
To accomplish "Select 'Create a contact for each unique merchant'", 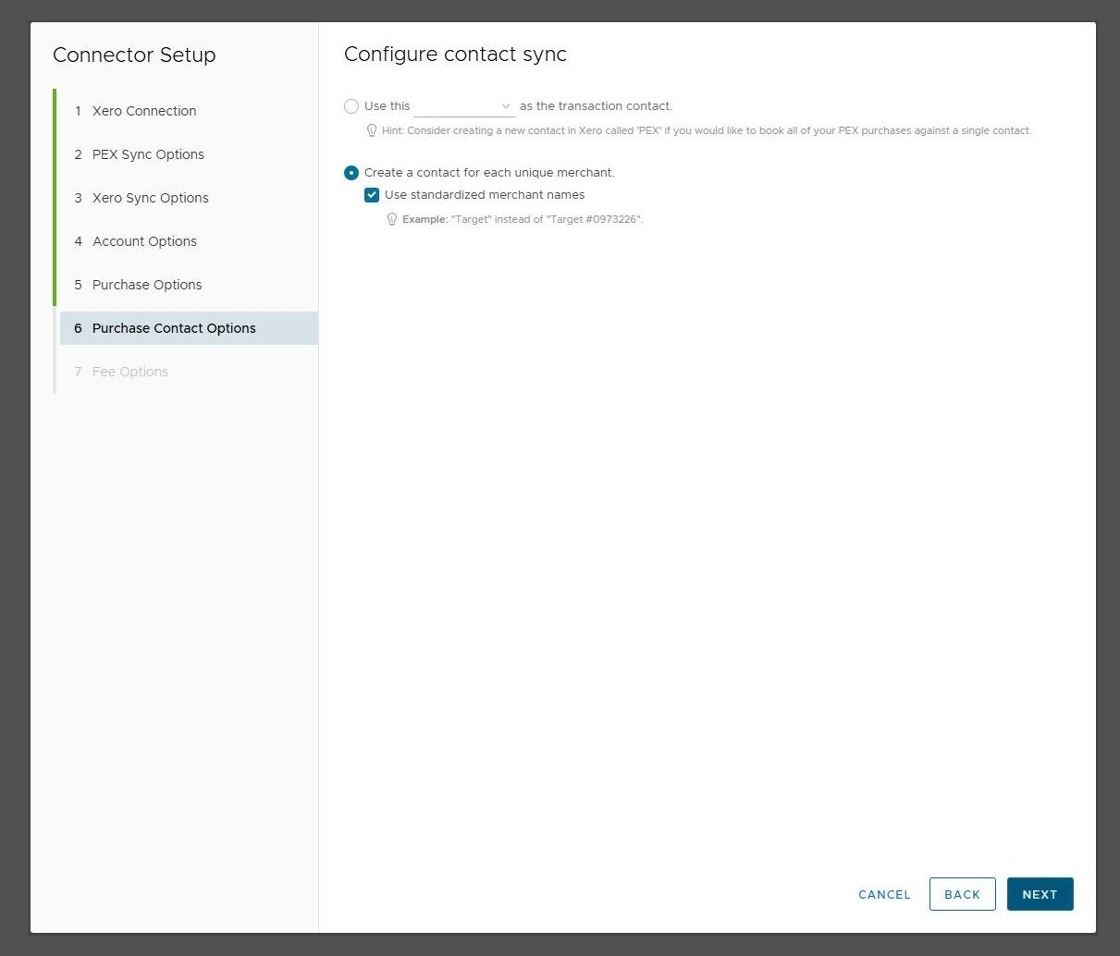I will (351, 173).
